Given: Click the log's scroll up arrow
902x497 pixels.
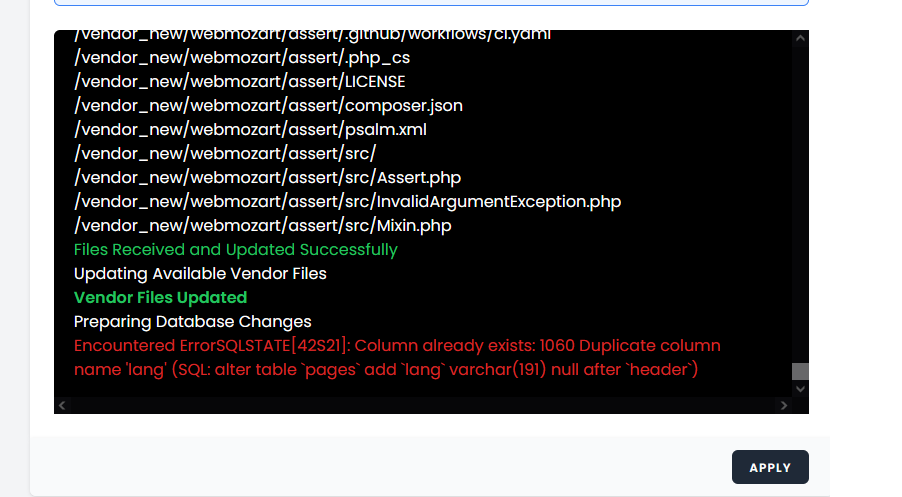Looking at the screenshot, I should coord(800,38).
